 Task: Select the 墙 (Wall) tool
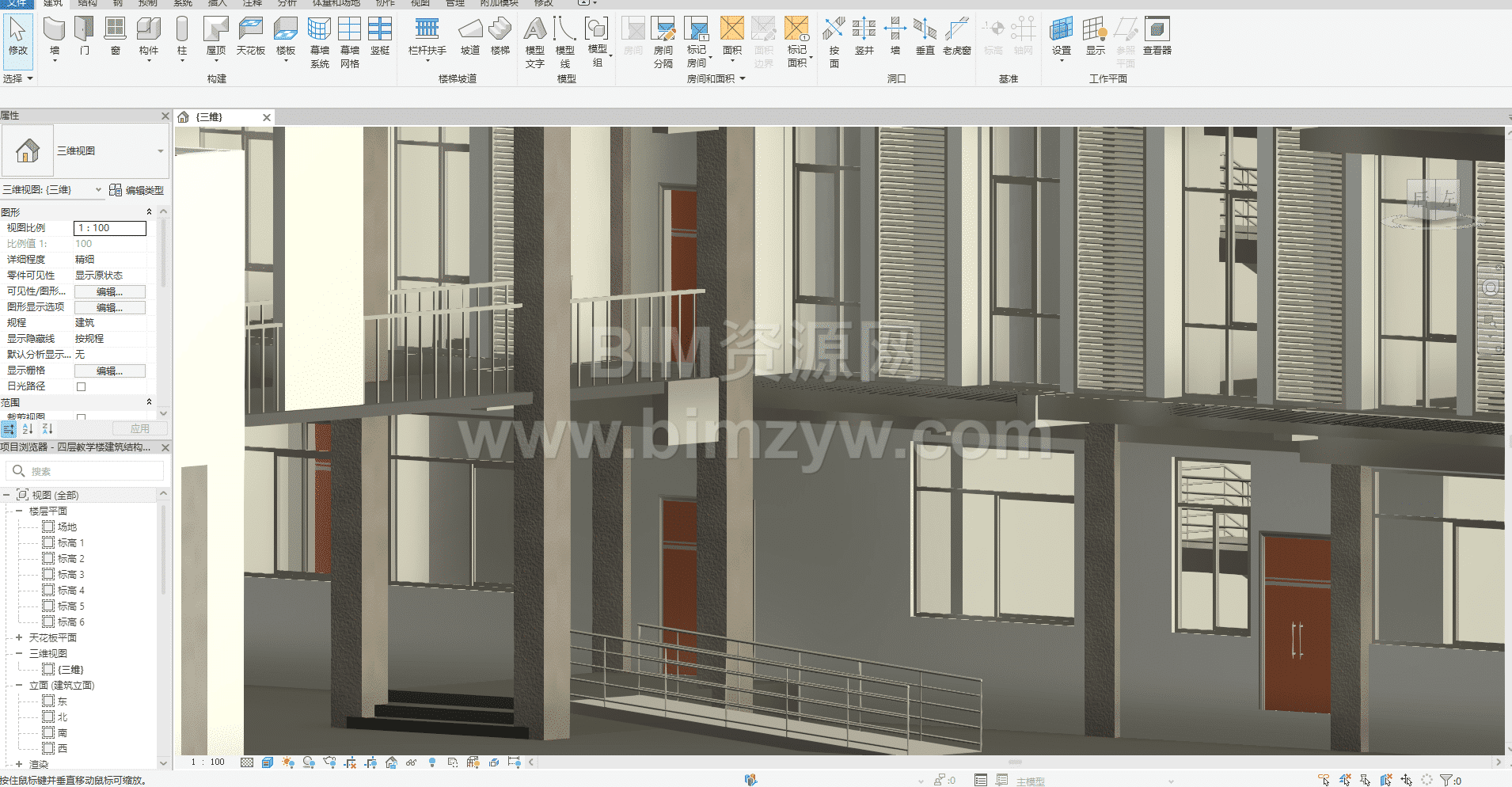(x=54, y=38)
